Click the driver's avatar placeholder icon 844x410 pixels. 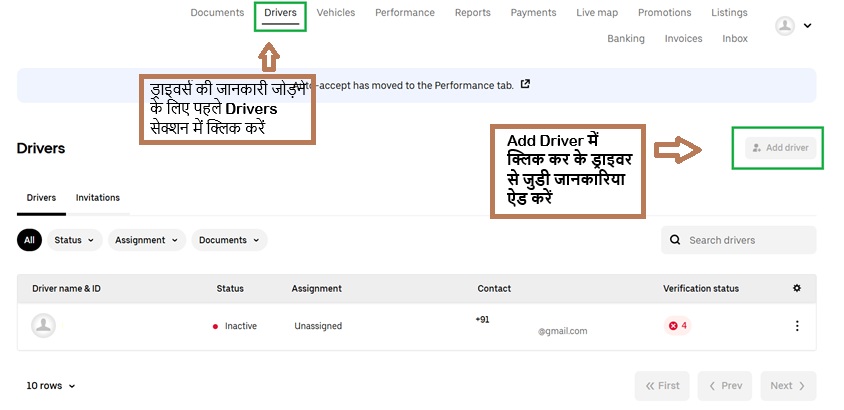(x=43, y=326)
